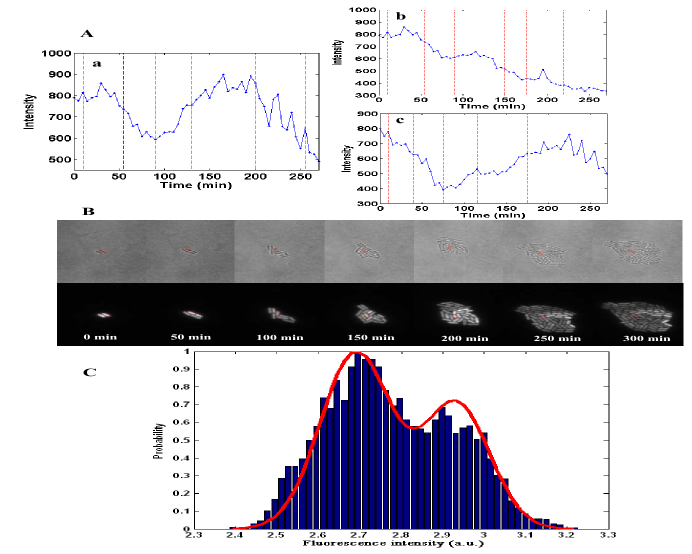Select brightfield colony image in 150 min column
Screen dimensions: 692x554
pos(367,251)
